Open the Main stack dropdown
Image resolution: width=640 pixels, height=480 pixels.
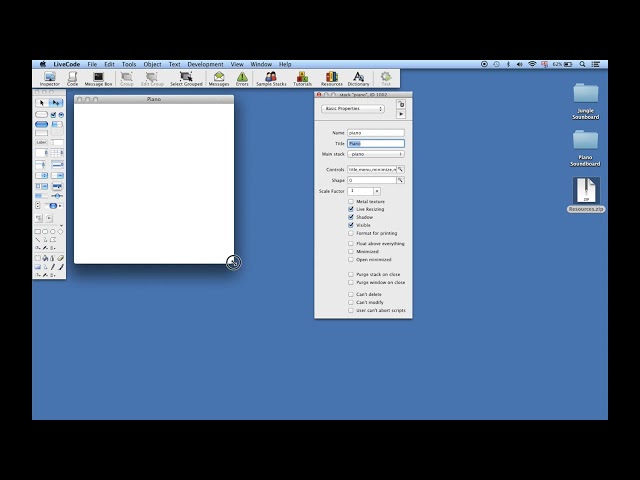[x=376, y=154]
